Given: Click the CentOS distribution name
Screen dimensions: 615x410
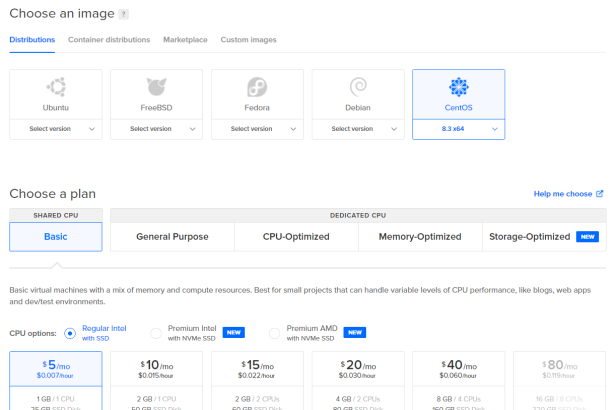Looking at the screenshot, I should click(x=459, y=108).
